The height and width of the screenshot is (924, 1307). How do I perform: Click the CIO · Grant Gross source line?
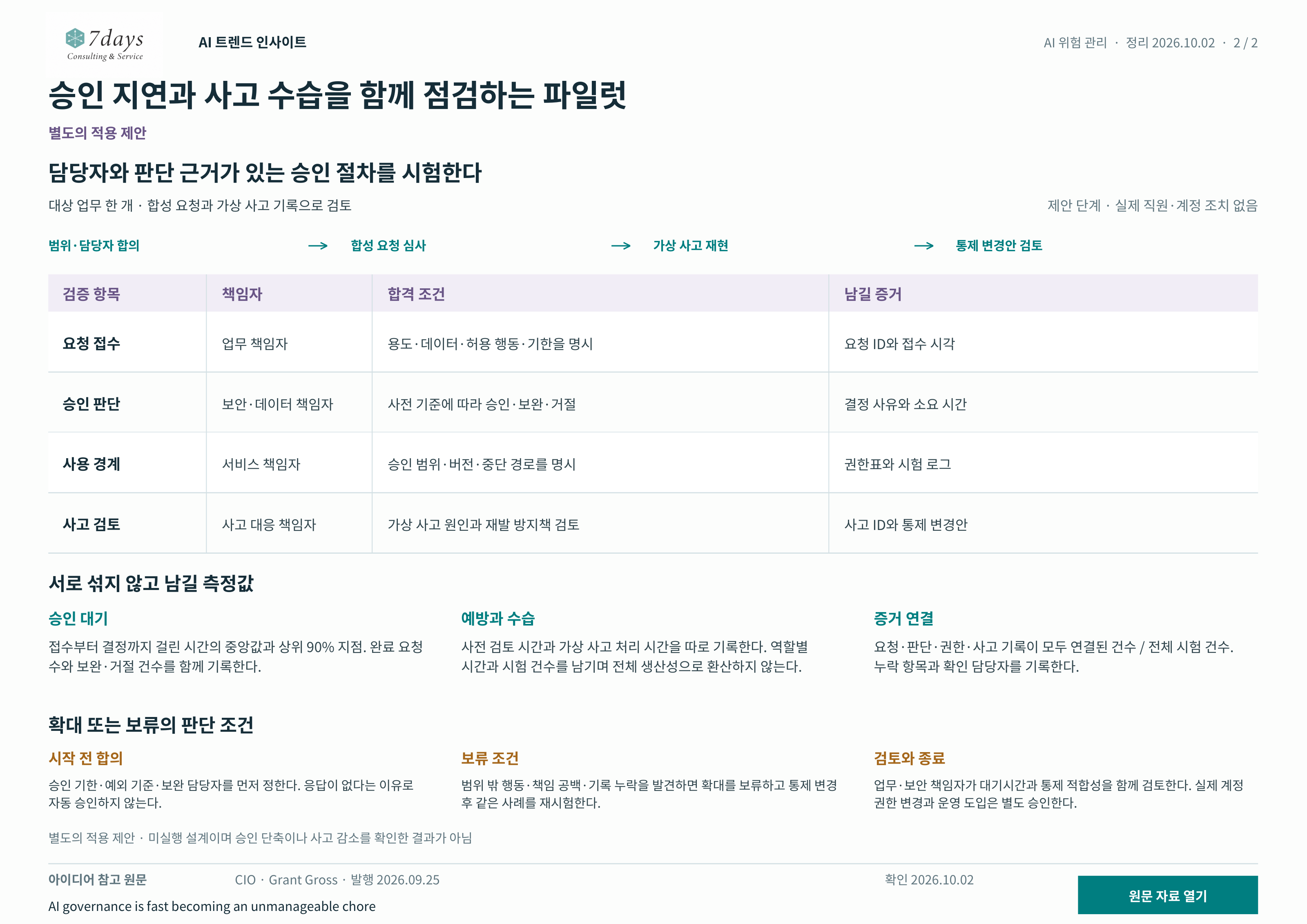(x=337, y=879)
